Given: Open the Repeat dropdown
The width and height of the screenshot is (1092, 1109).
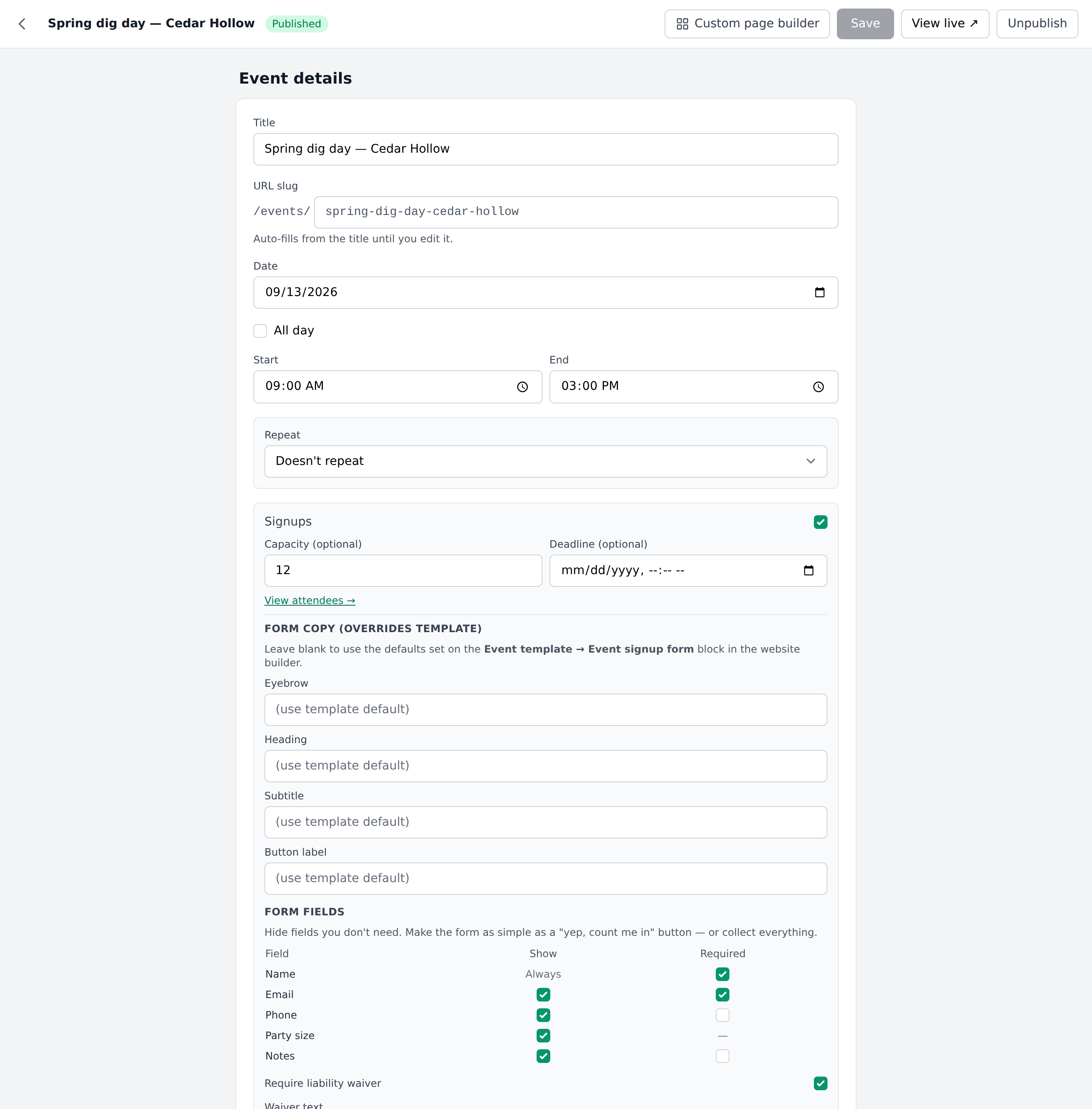Looking at the screenshot, I should (546, 462).
